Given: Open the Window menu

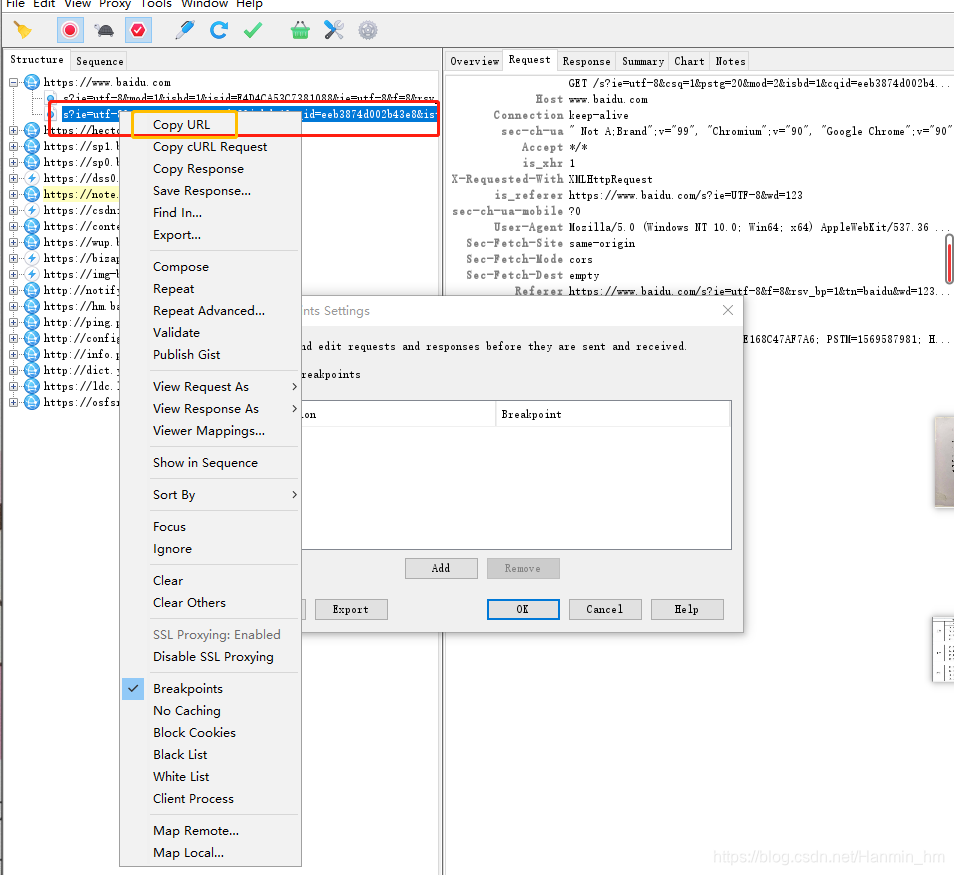Looking at the screenshot, I should [x=204, y=4].
